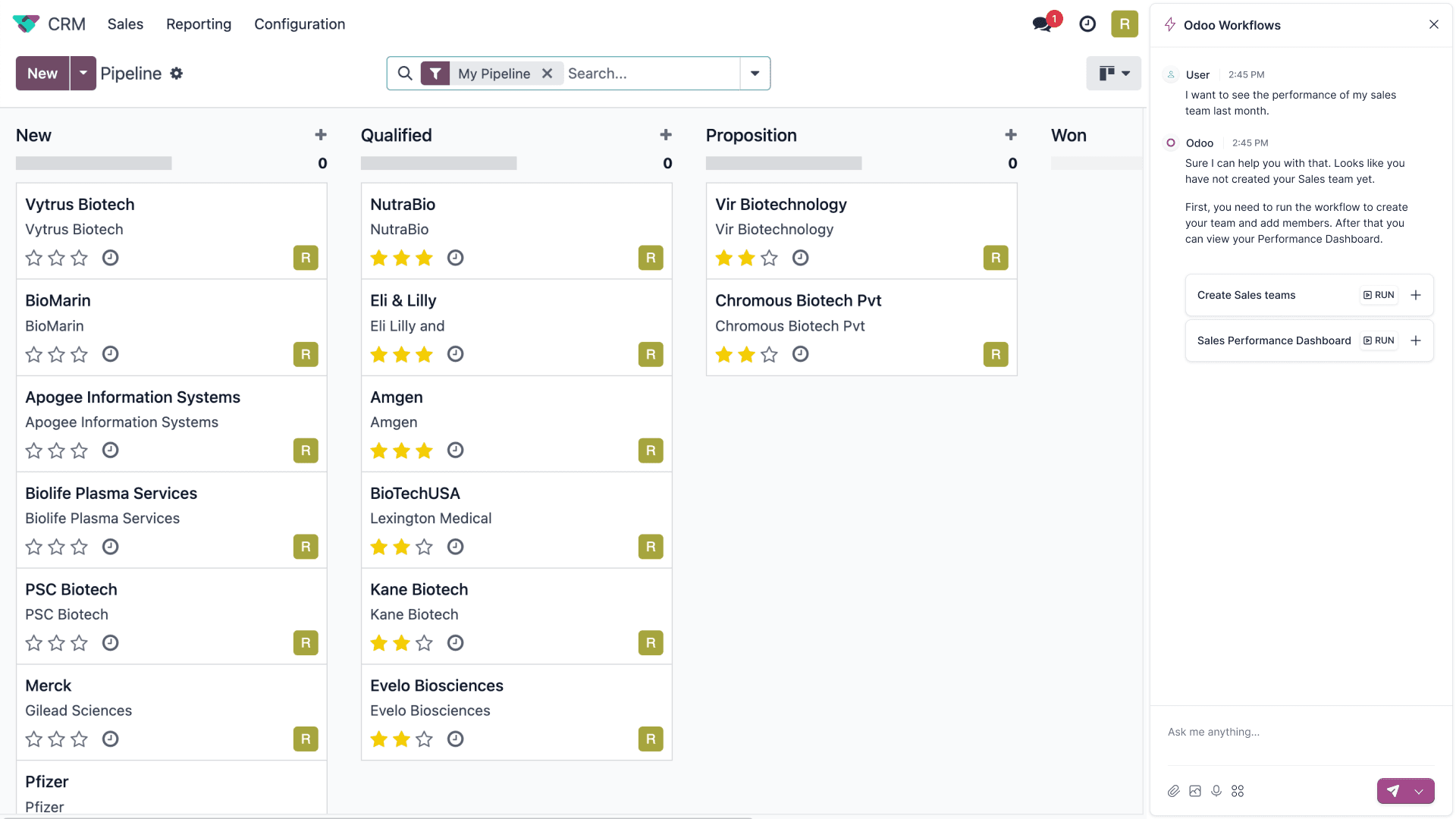Focus the Ask me anything field
Viewport: 1456px width, 819px height.
point(1301,733)
